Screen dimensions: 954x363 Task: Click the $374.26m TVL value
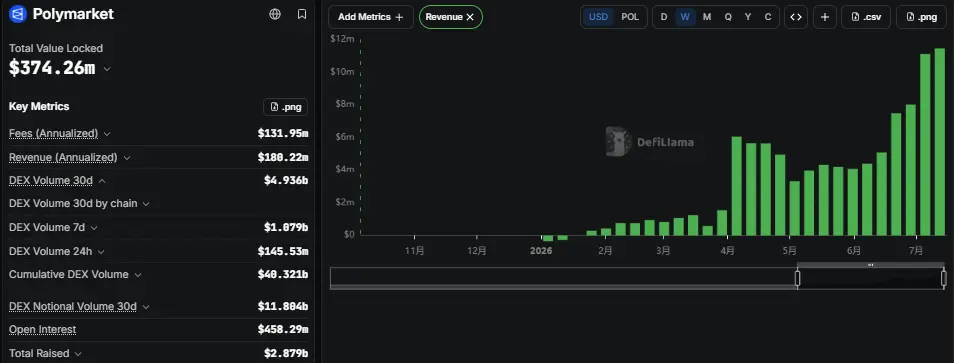pyautogui.click(x=52, y=68)
